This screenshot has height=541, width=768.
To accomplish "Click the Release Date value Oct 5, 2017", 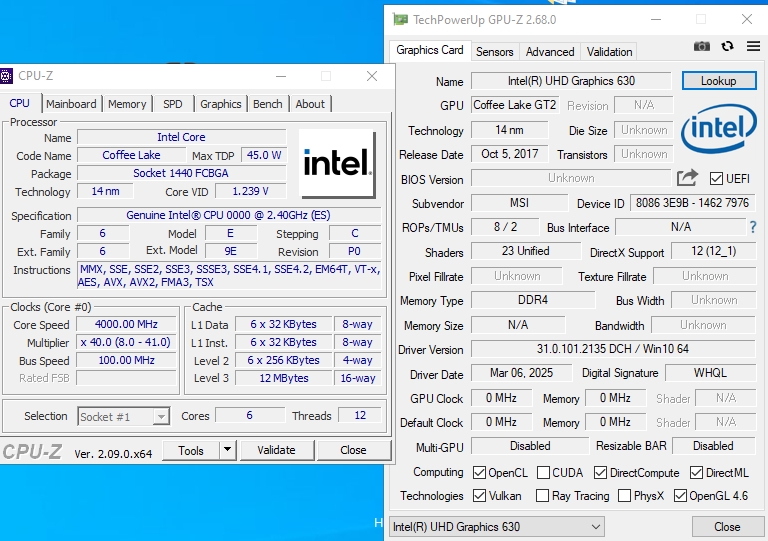I will (509, 154).
